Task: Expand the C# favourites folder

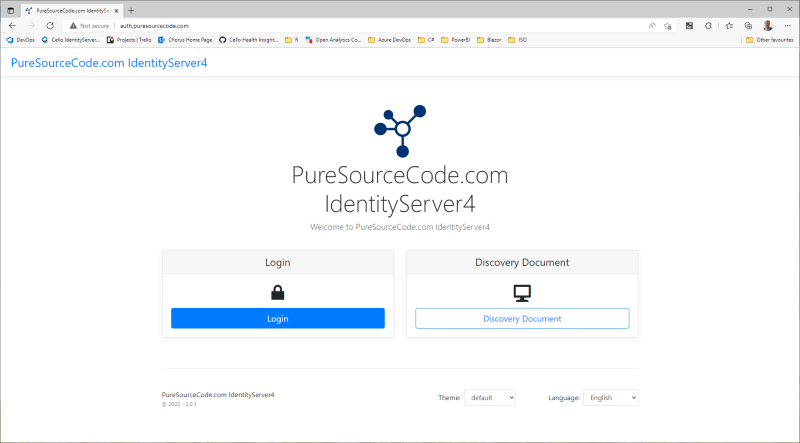Action: [426, 40]
